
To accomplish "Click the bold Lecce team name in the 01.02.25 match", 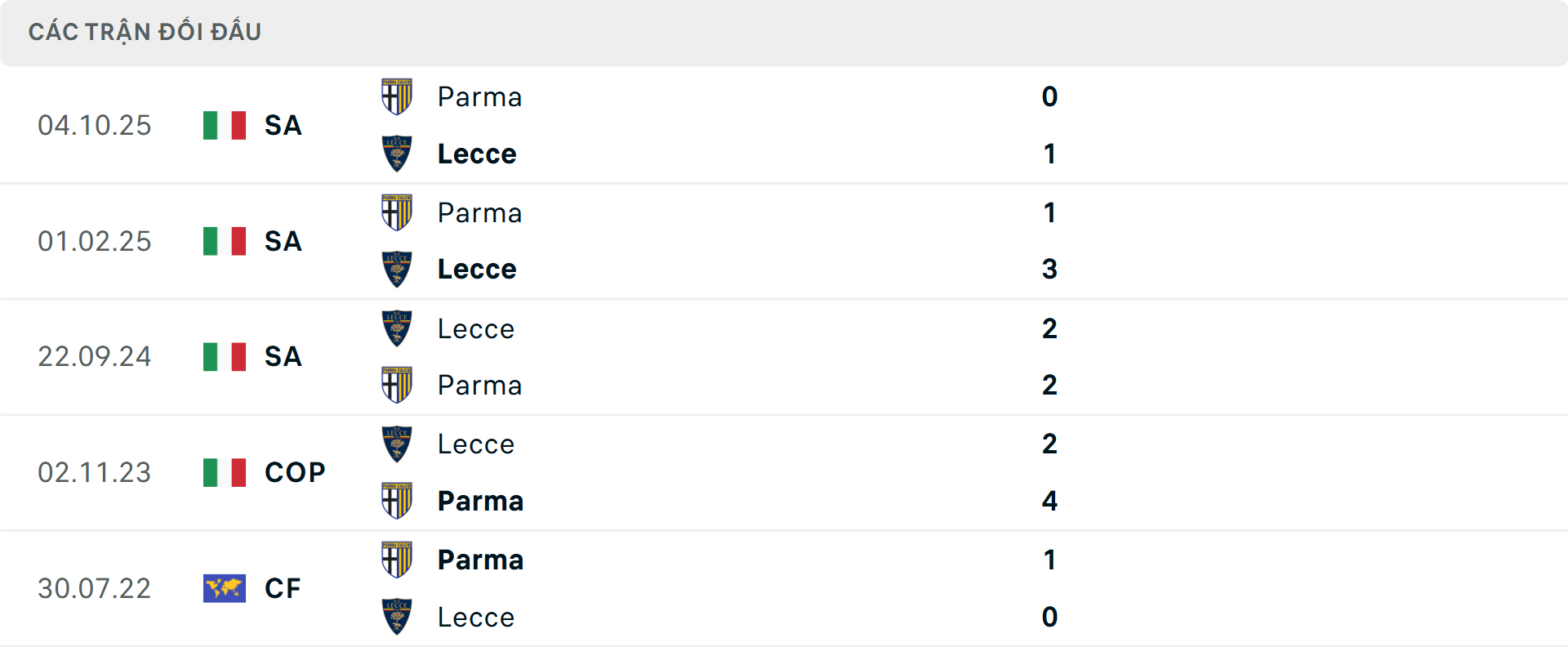I will tap(476, 269).
